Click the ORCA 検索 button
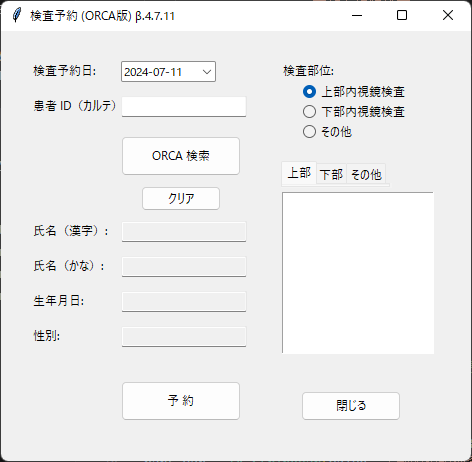The height and width of the screenshot is (462, 472). [x=181, y=156]
